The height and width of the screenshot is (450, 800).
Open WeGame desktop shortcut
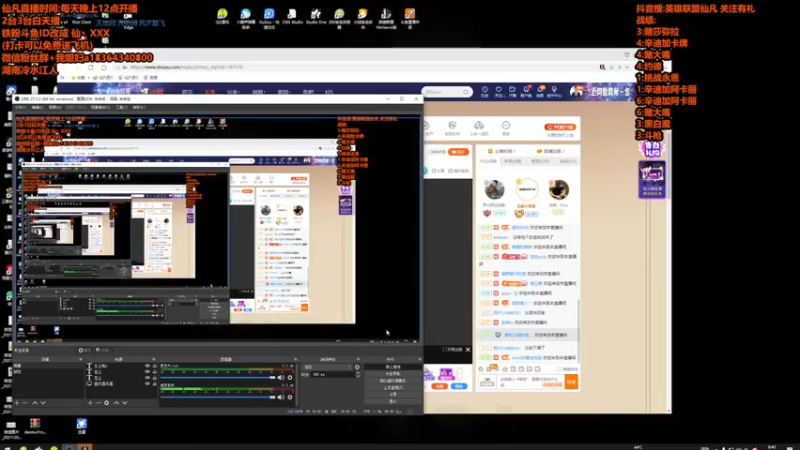386,18
